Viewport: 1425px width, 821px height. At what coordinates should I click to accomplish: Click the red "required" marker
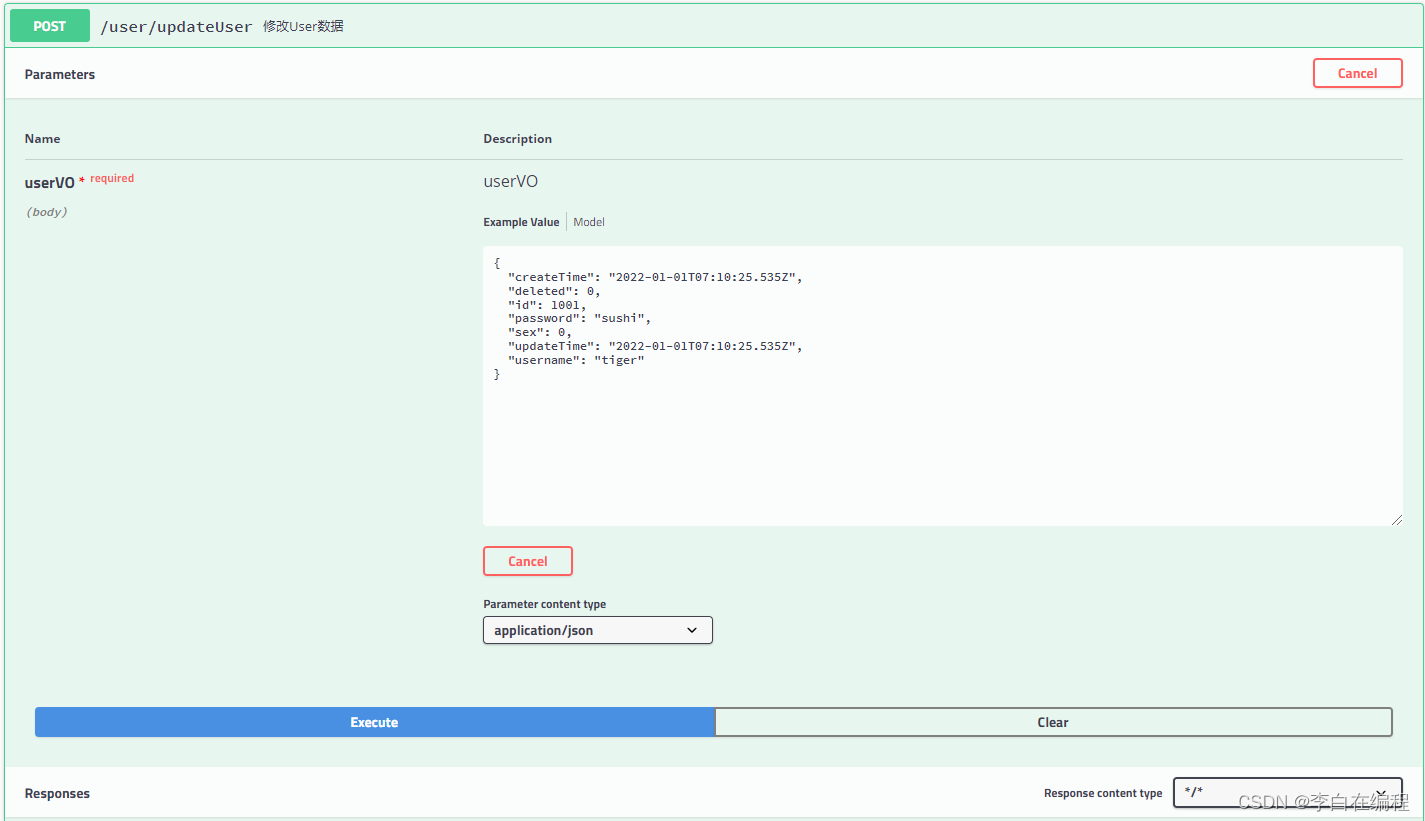coord(112,178)
